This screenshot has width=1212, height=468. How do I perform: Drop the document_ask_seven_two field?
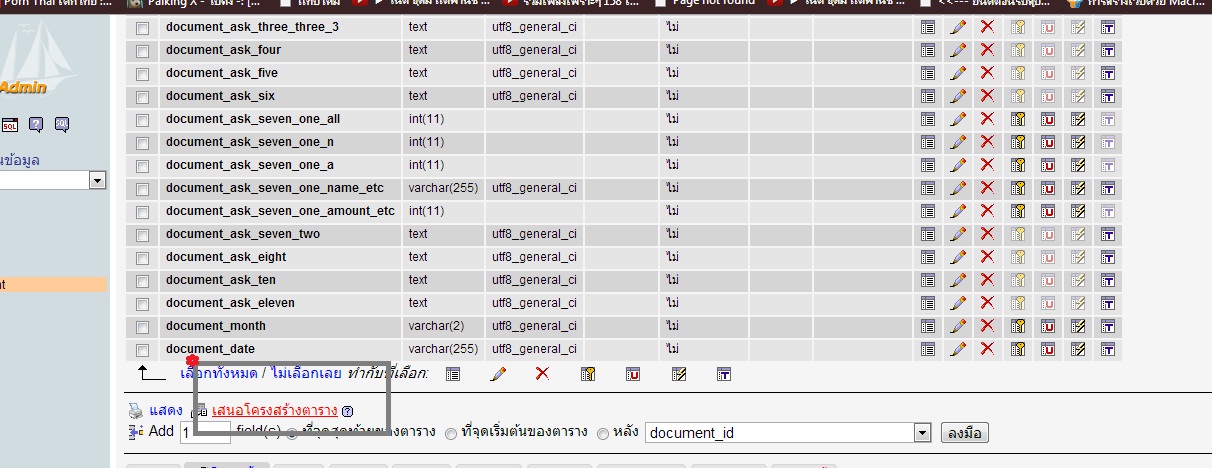coord(988,234)
